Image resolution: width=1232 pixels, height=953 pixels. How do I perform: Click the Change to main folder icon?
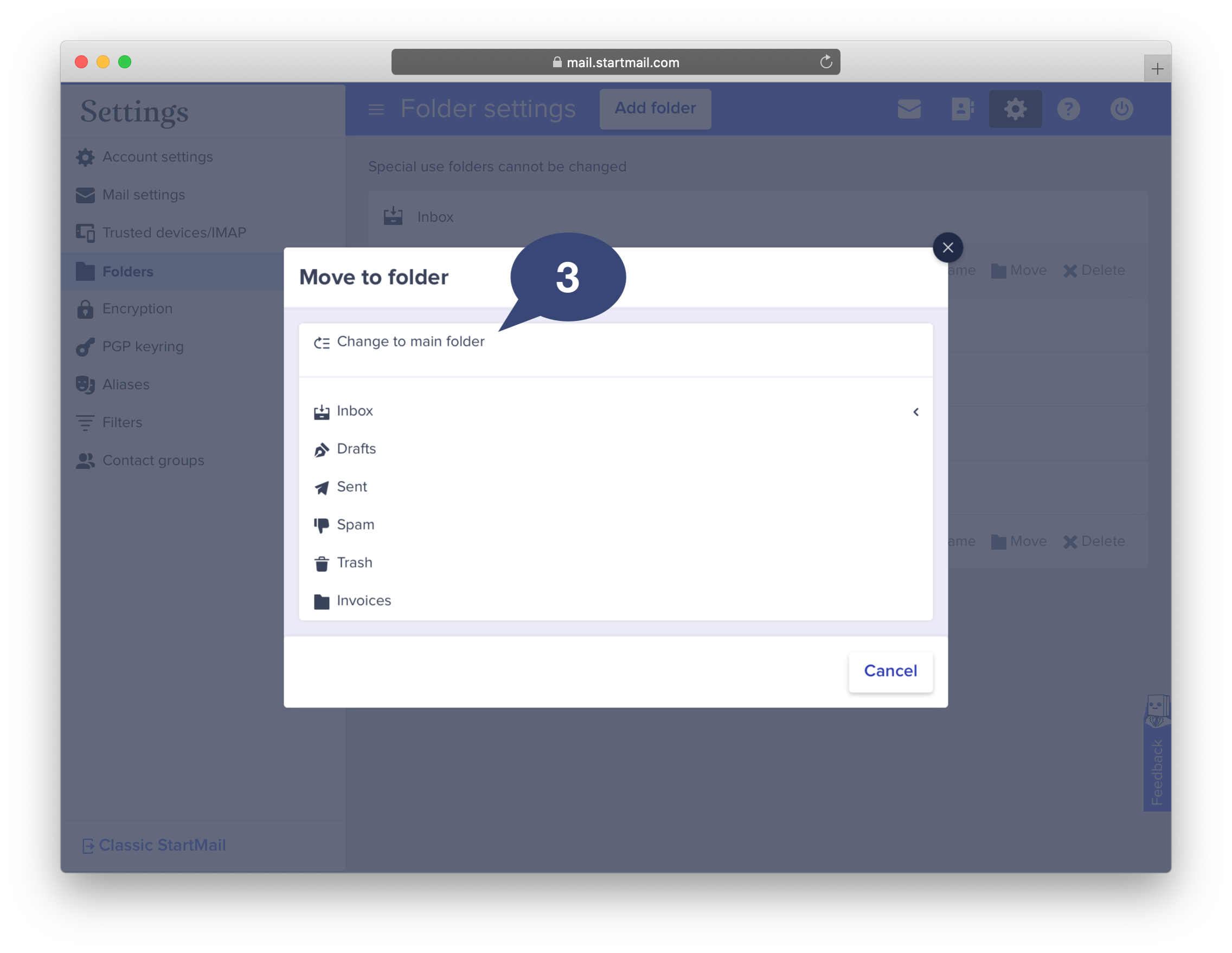(x=322, y=341)
